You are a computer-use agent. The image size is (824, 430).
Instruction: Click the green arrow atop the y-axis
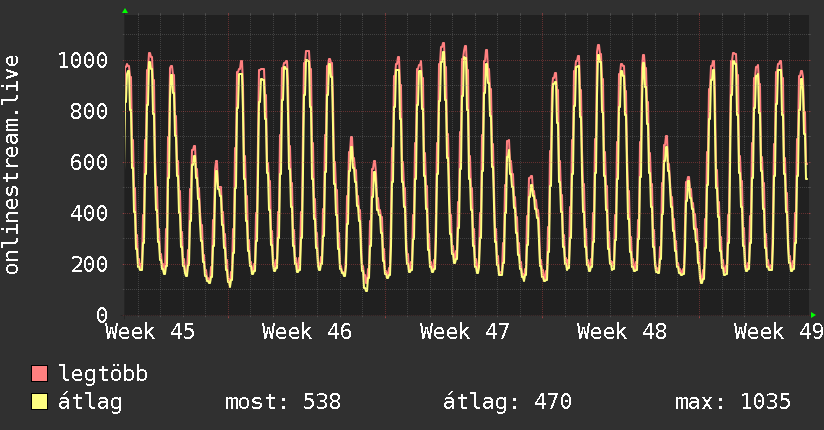tap(125, 11)
